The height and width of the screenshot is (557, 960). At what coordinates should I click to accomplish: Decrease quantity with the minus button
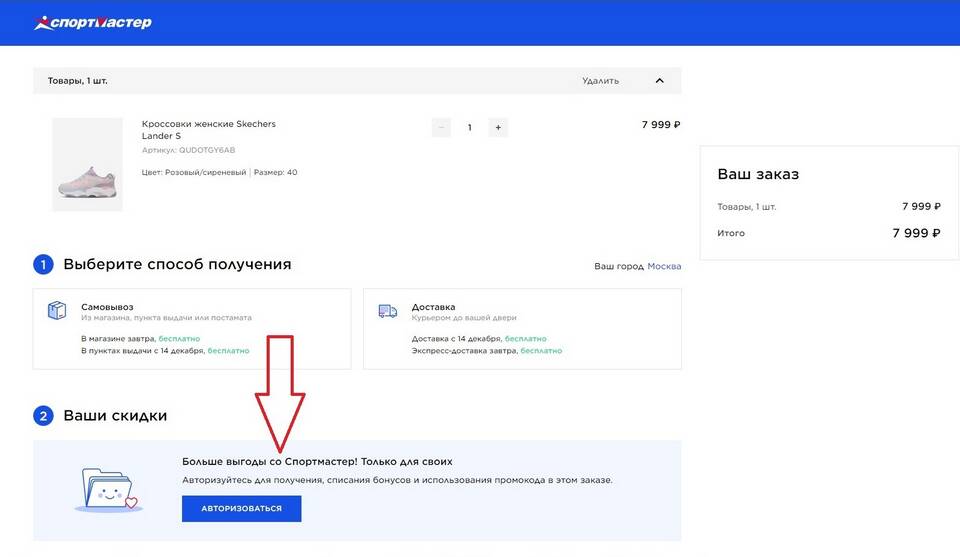441,127
